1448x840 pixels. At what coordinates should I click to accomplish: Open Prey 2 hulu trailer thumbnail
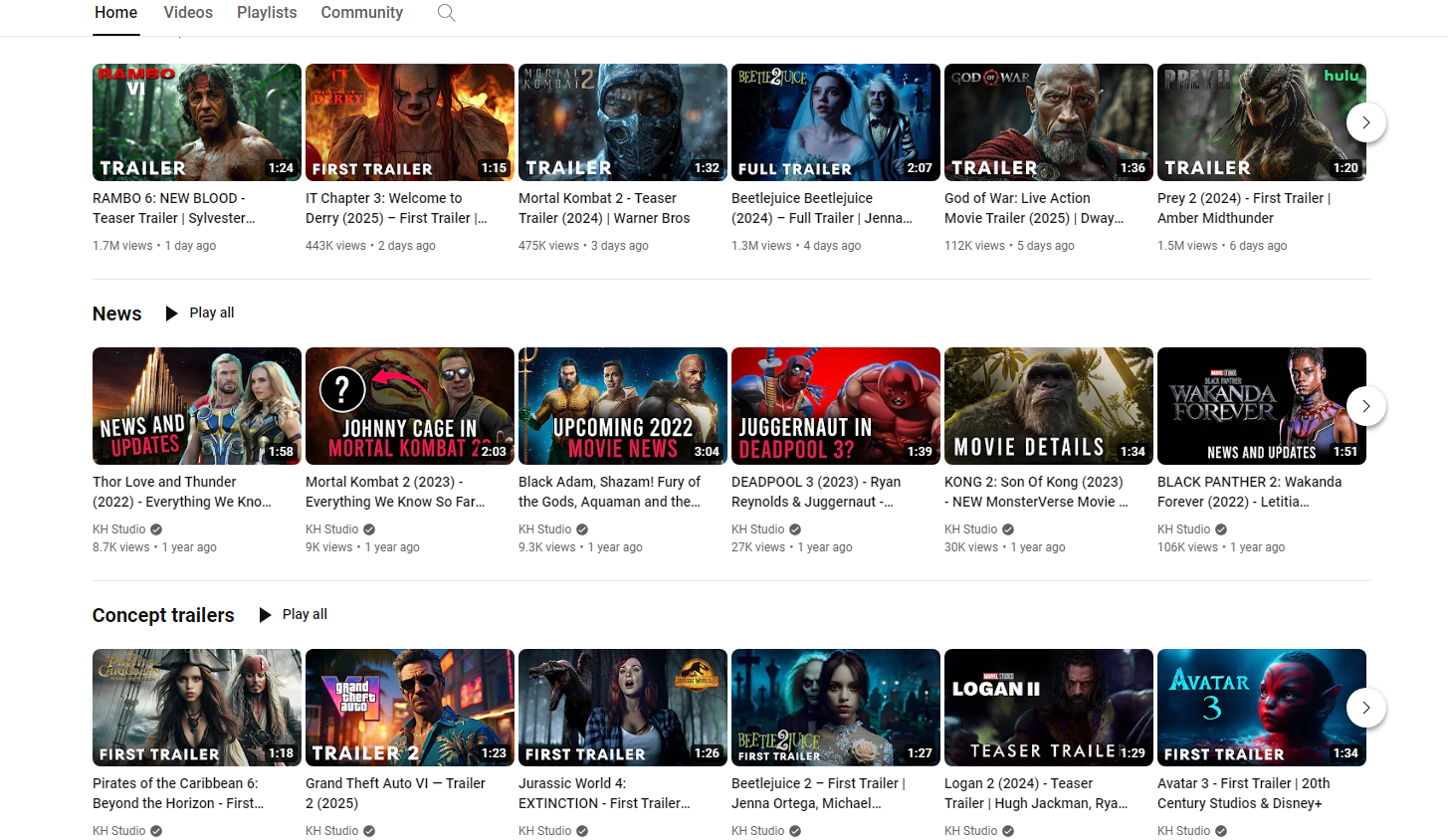[1262, 122]
